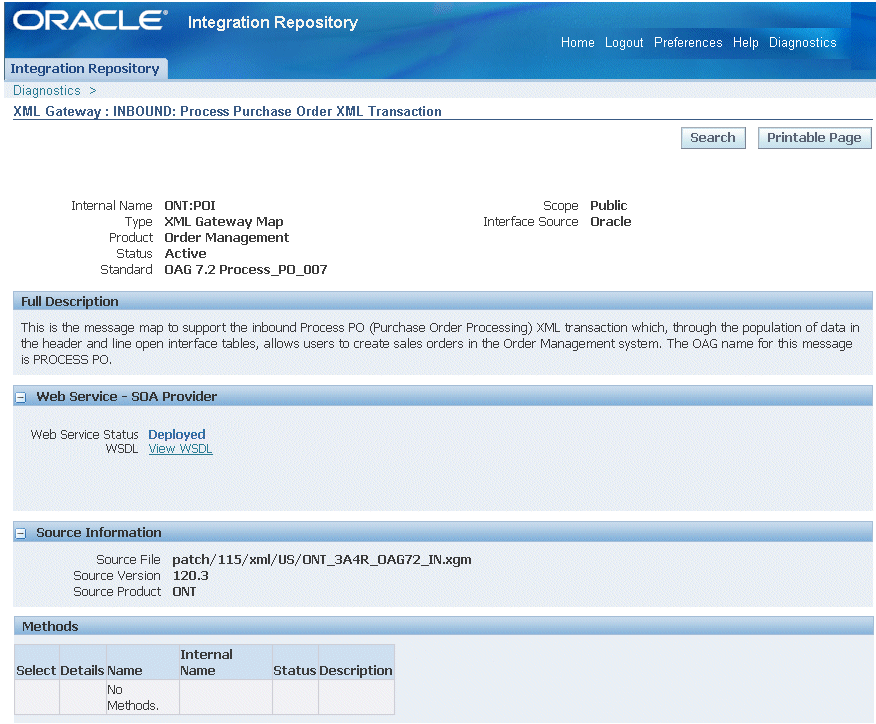Click the Public scope value
The width and height of the screenshot is (876, 724).
[x=608, y=206]
